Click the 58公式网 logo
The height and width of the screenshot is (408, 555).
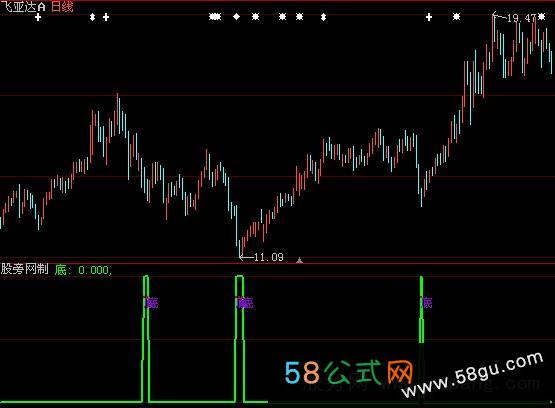pyautogui.click(x=349, y=372)
